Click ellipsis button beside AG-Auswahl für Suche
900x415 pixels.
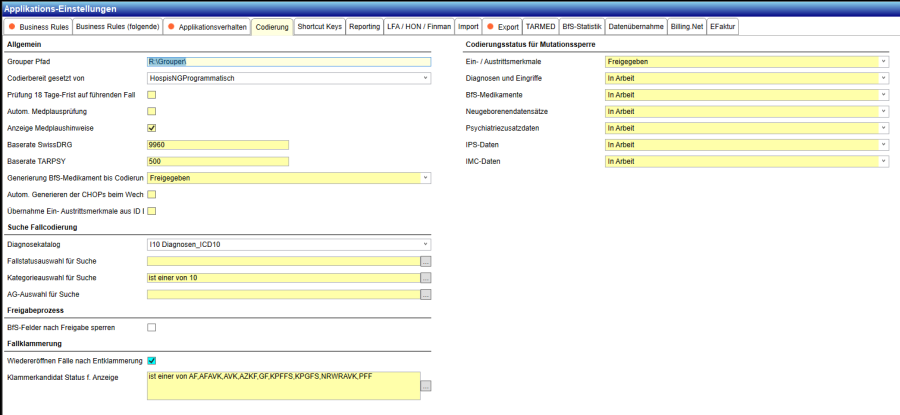point(425,295)
